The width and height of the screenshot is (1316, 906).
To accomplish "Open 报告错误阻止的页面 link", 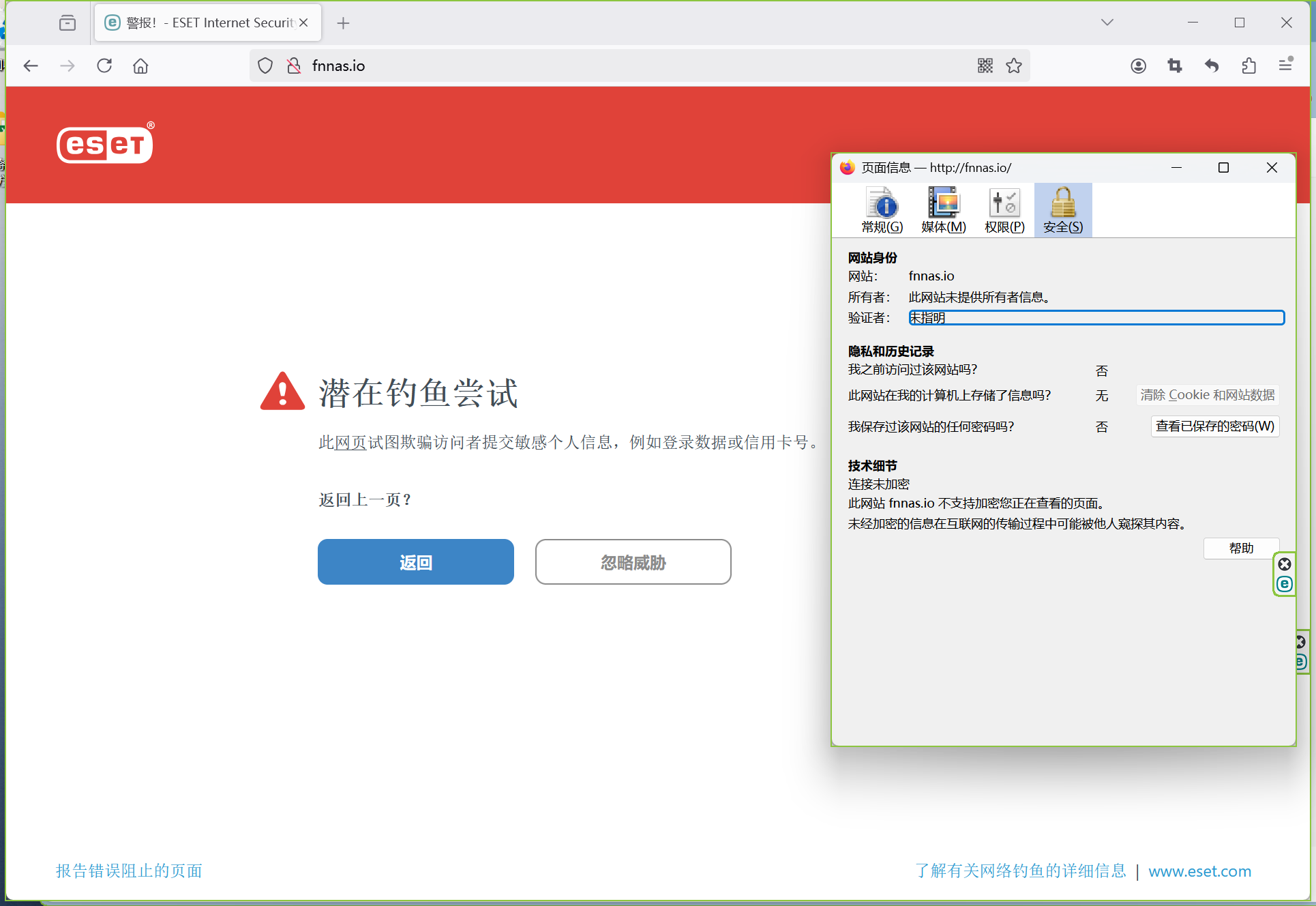I will pos(130,871).
